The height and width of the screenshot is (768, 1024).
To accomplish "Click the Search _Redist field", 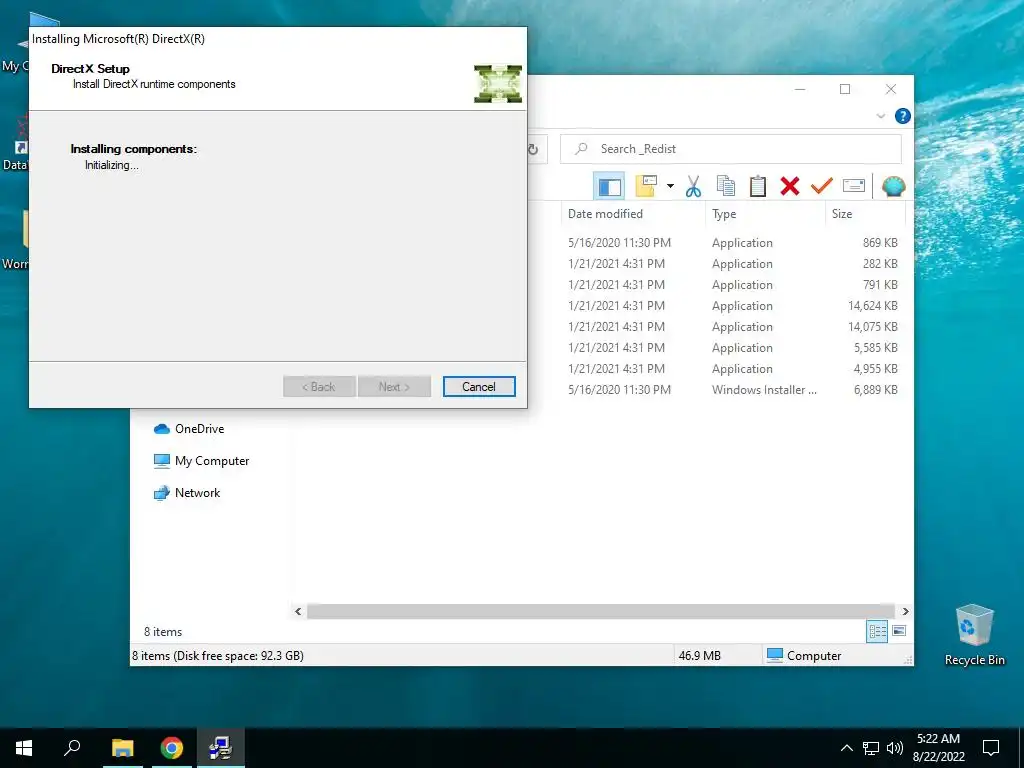I will (731, 149).
